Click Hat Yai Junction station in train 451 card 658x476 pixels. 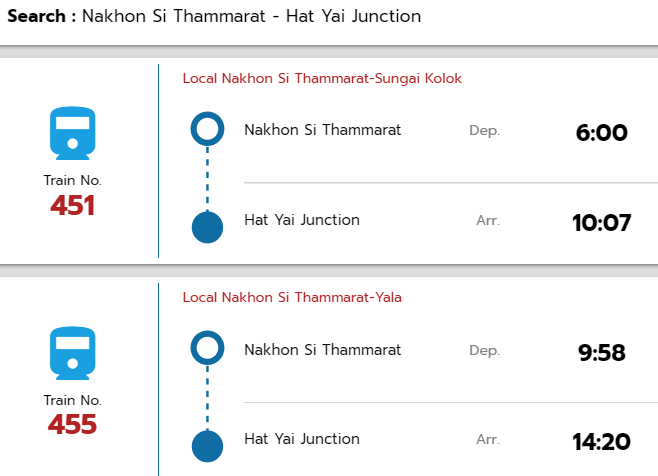point(302,220)
